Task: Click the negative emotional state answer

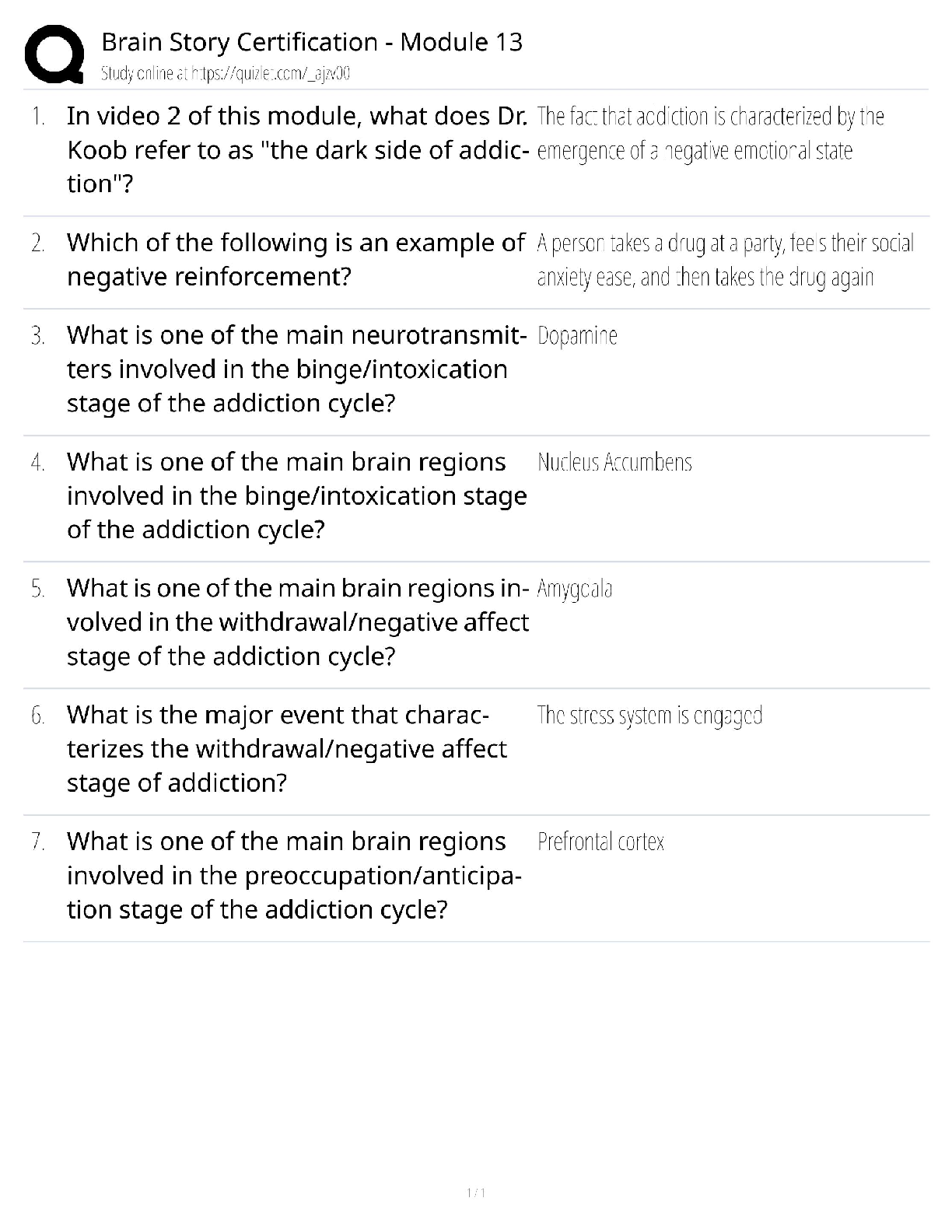Action: (710, 134)
